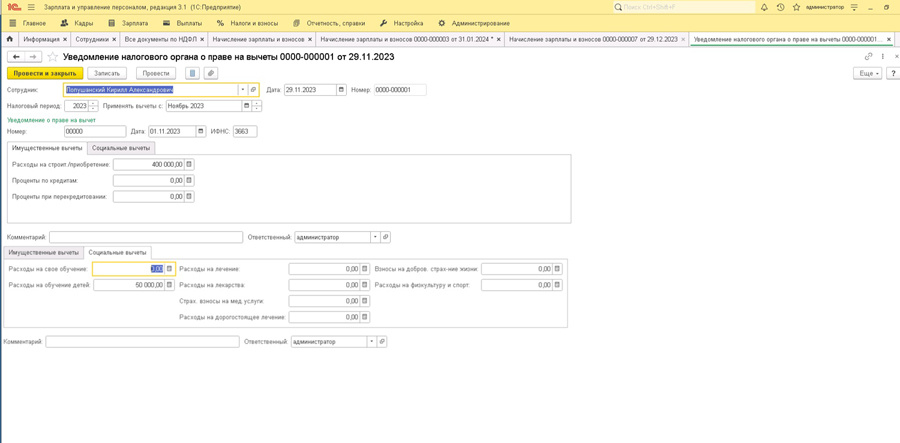Adjust the Применять вычеты с month stepper

click(257, 106)
